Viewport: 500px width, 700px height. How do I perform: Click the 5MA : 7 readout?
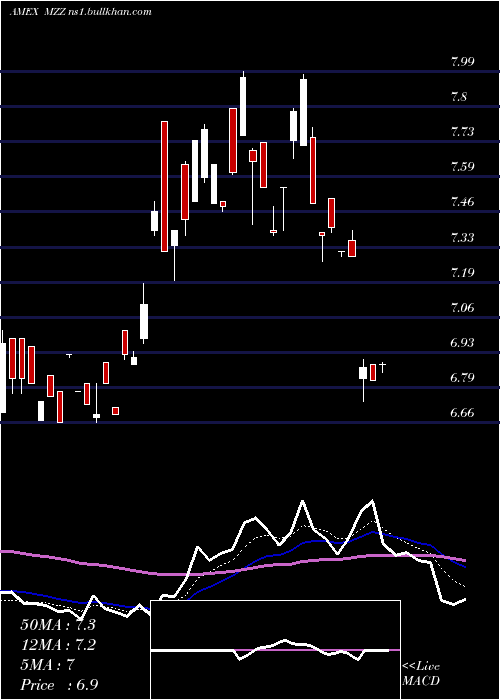point(47,665)
